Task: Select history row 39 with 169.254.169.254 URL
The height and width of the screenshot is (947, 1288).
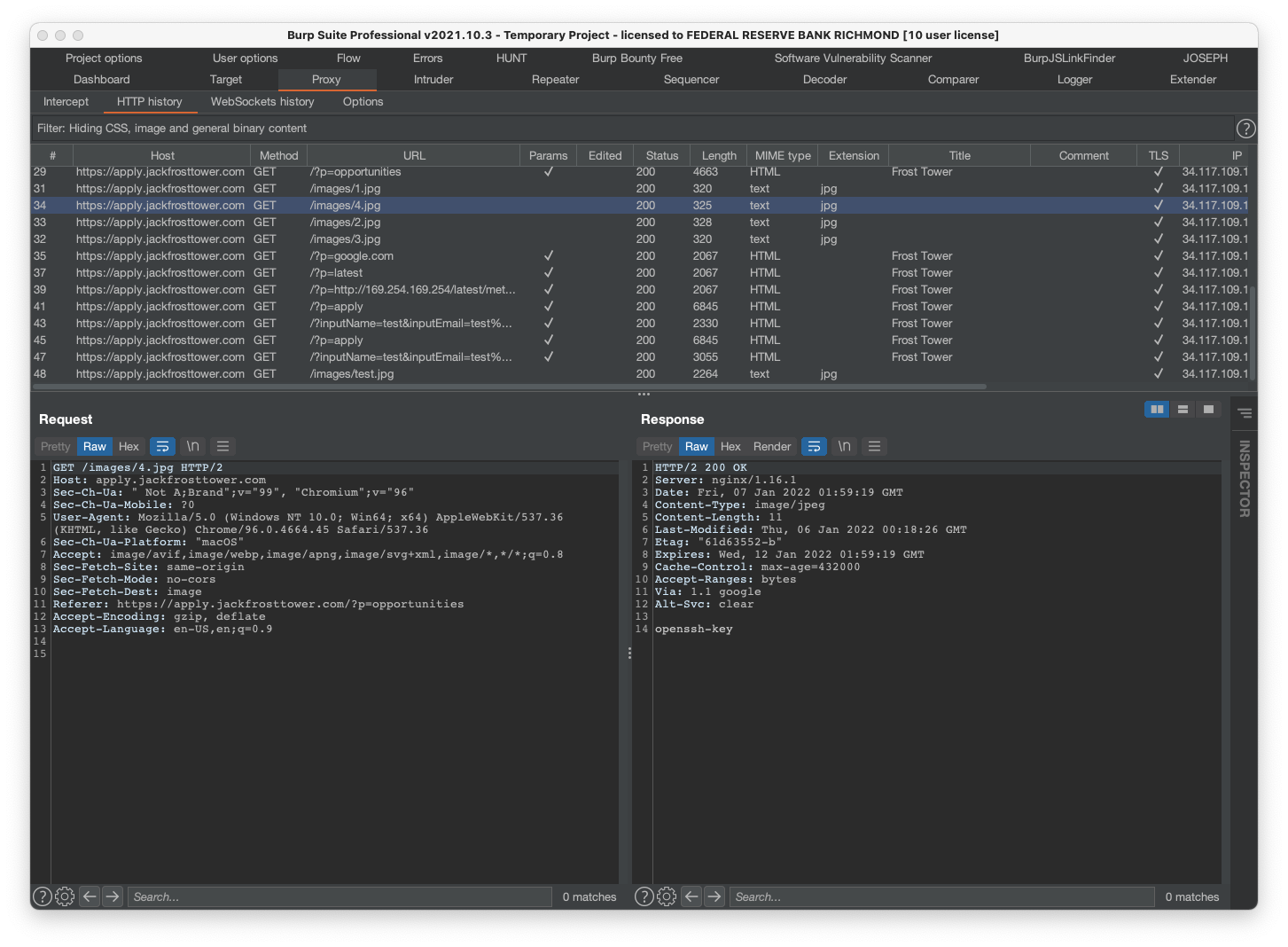Action: click(x=640, y=290)
